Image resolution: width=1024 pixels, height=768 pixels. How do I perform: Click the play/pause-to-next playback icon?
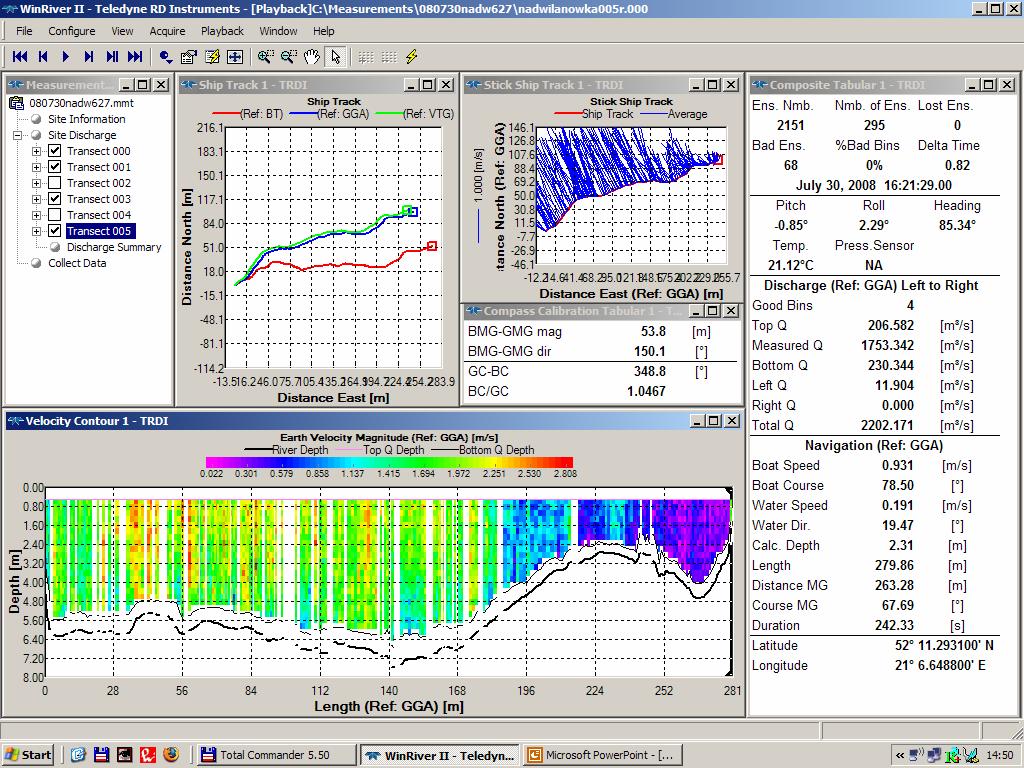[x=112, y=57]
